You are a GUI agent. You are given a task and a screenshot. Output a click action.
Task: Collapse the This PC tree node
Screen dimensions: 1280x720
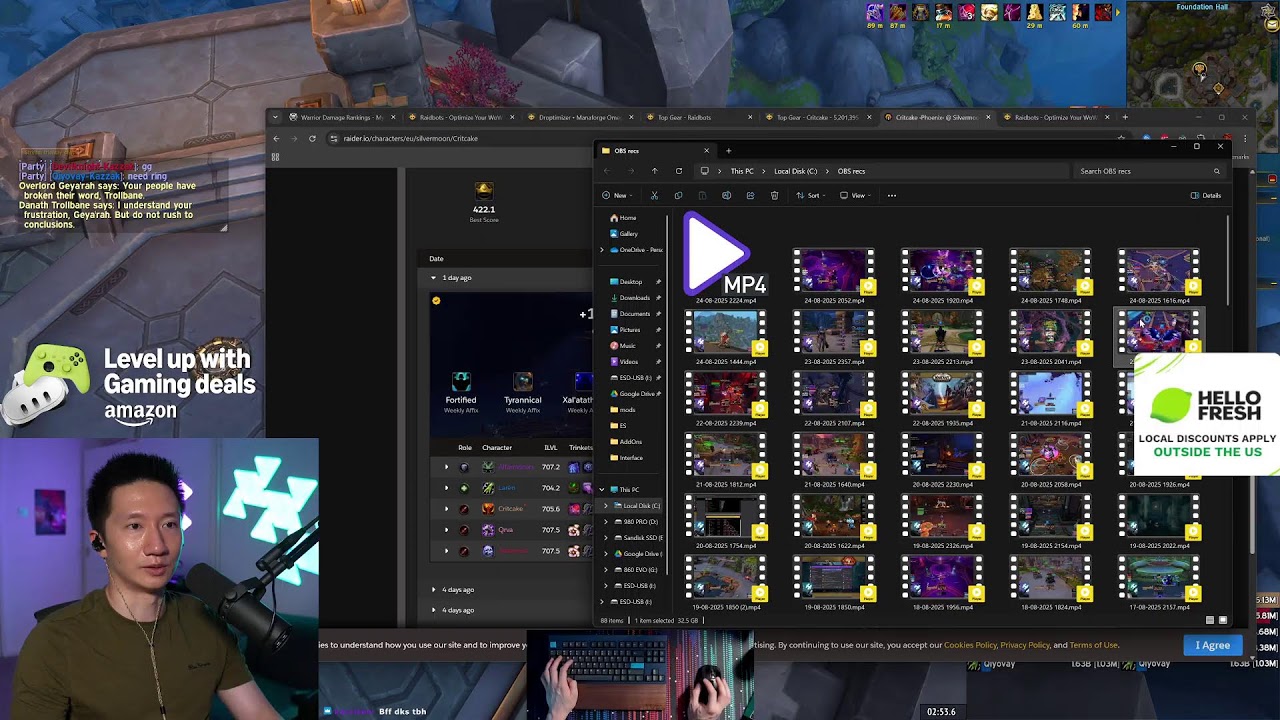coord(602,490)
